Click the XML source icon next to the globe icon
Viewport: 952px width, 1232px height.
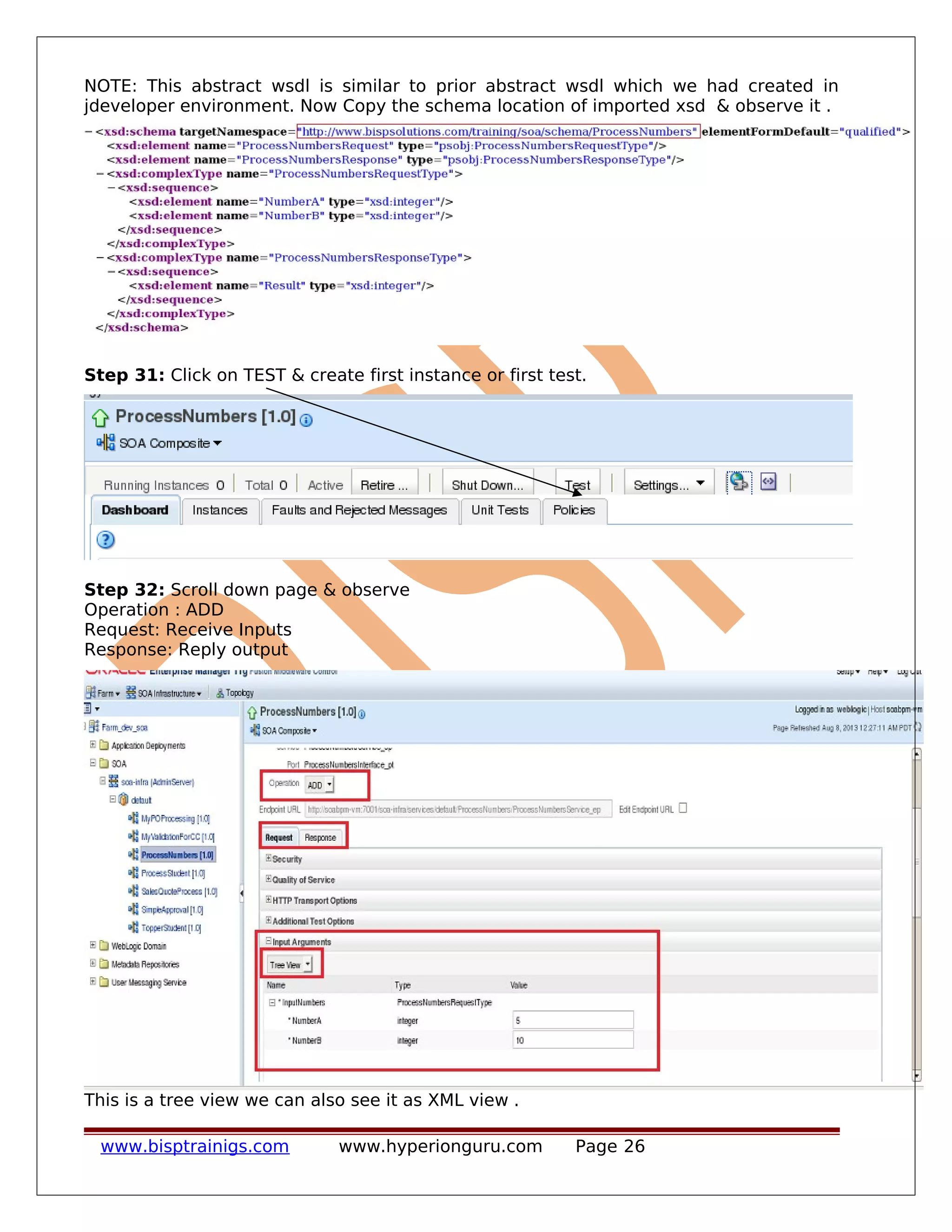click(x=768, y=482)
